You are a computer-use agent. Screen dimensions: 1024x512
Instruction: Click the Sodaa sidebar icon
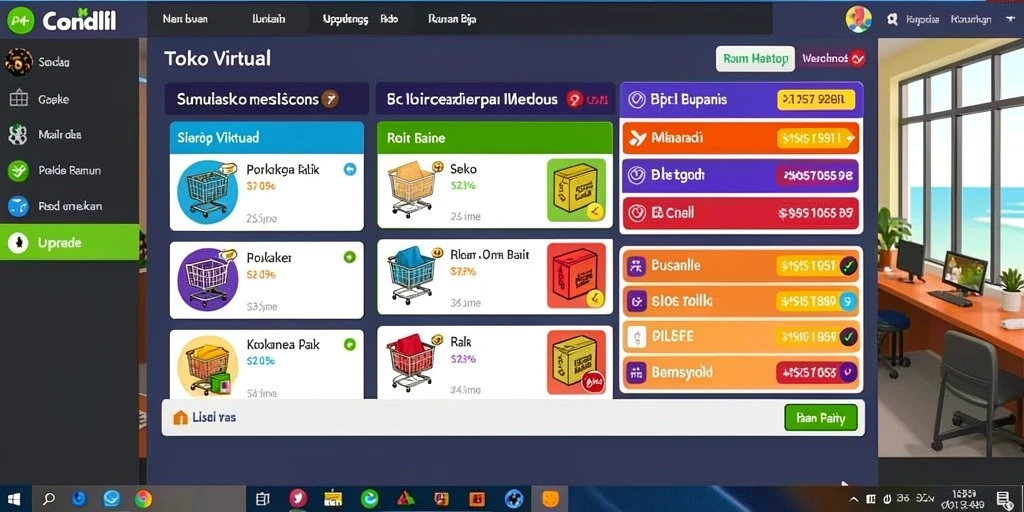point(18,62)
